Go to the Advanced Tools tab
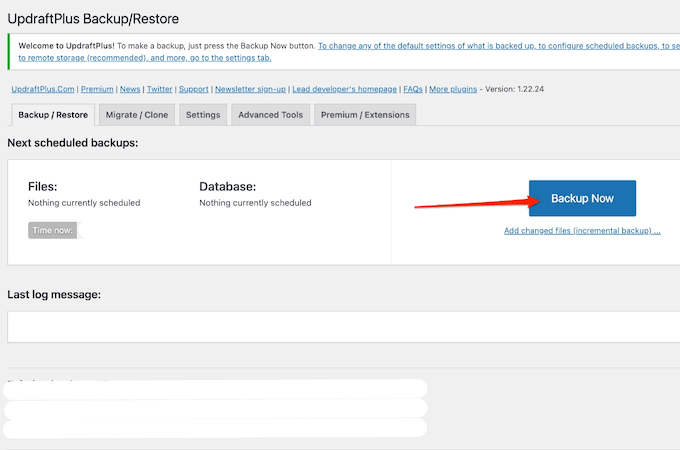 [x=270, y=115]
